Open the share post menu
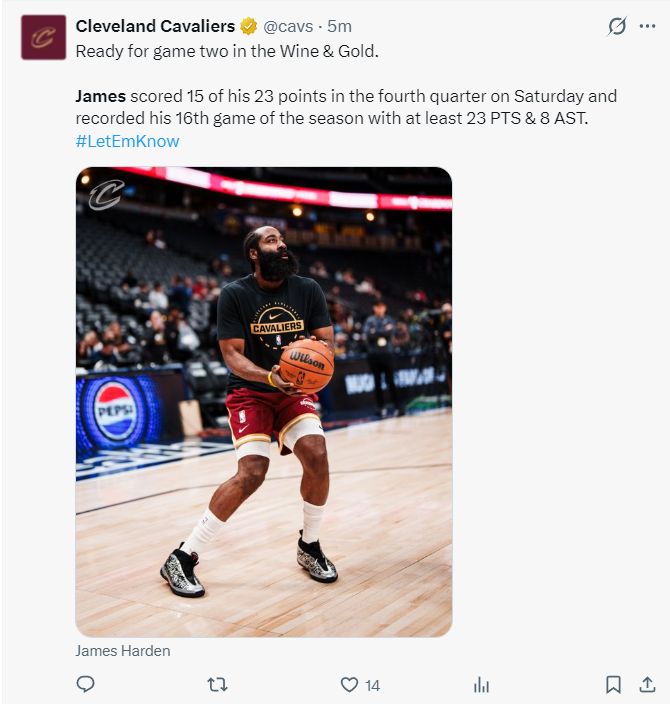Image resolution: width=670 pixels, height=704 pixels. coord(647,684)
